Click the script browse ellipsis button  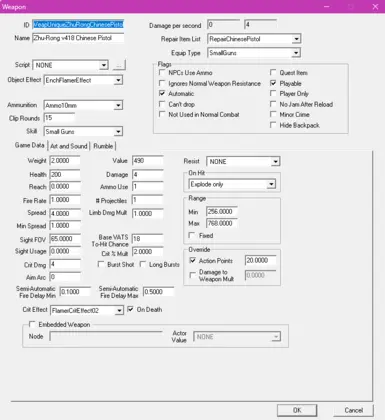click(119, 65)
